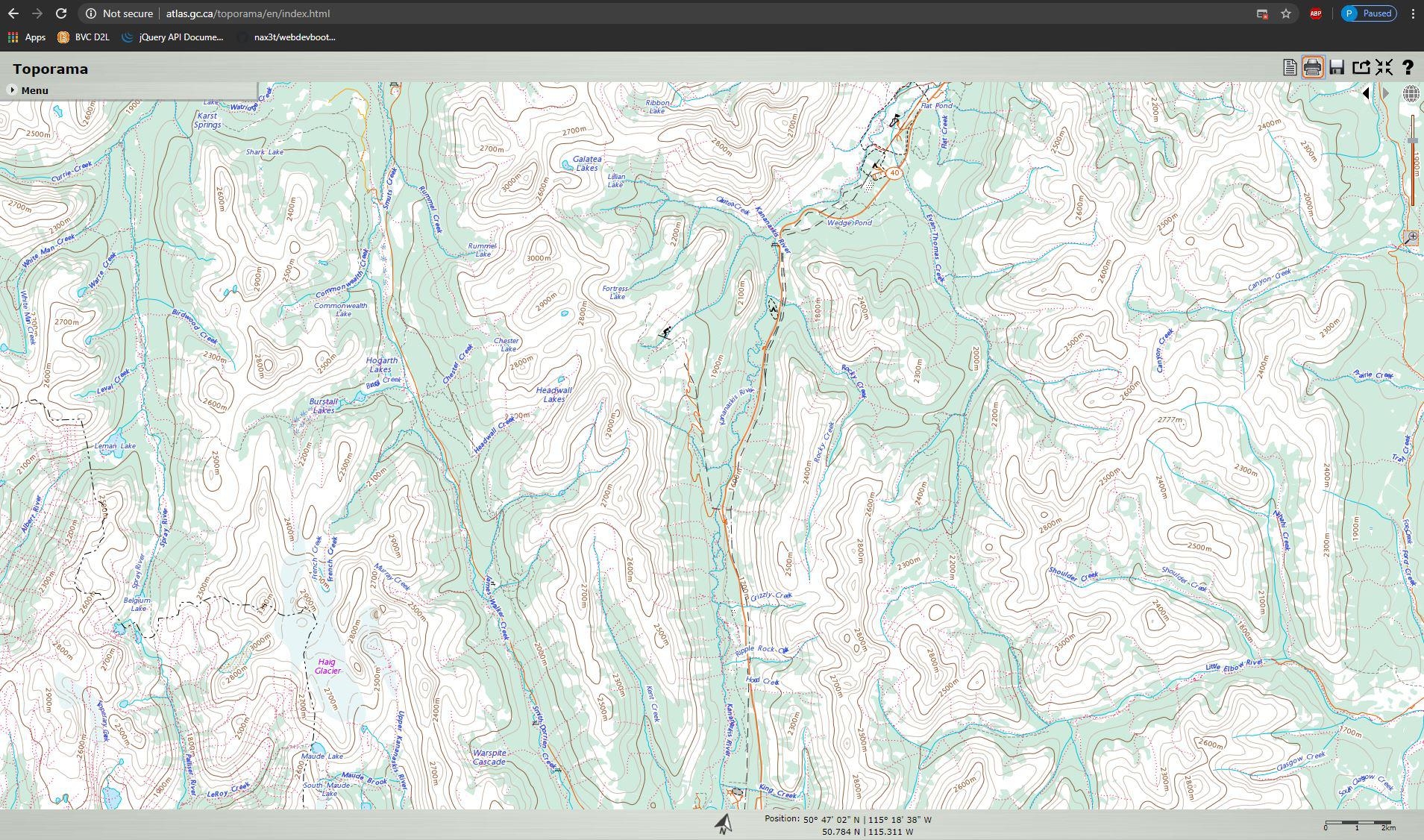Open Help via the question mark

[x=1408, y=68]
